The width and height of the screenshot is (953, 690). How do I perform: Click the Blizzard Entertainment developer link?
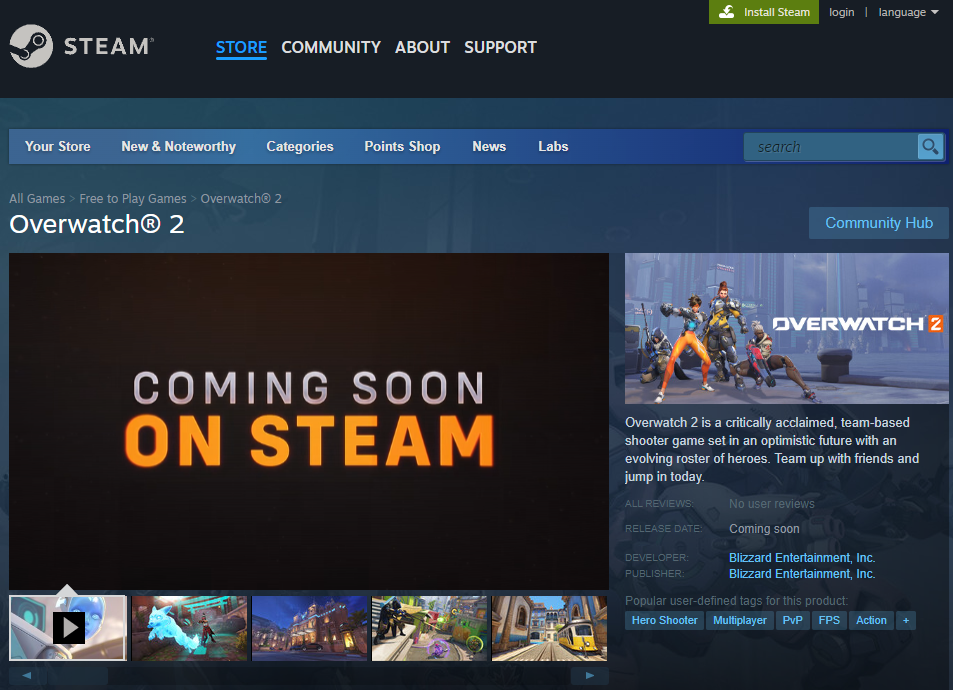click(x=801, y=557)
